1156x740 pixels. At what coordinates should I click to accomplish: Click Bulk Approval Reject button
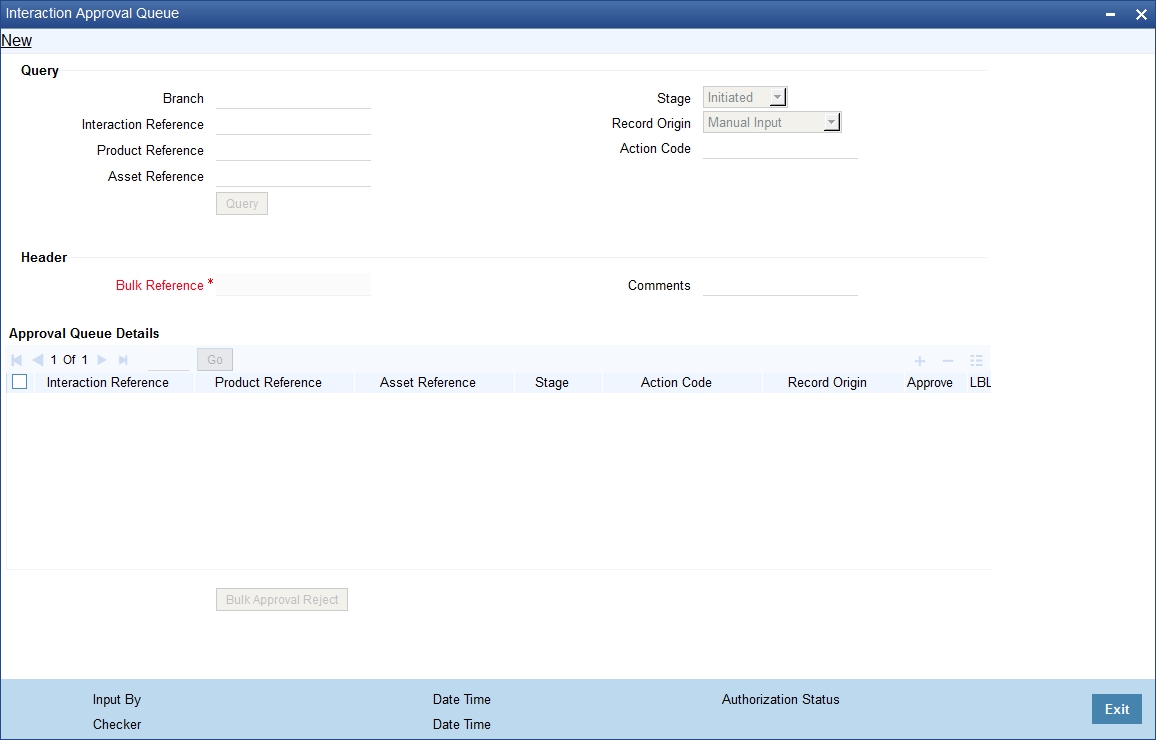point(282,599)
